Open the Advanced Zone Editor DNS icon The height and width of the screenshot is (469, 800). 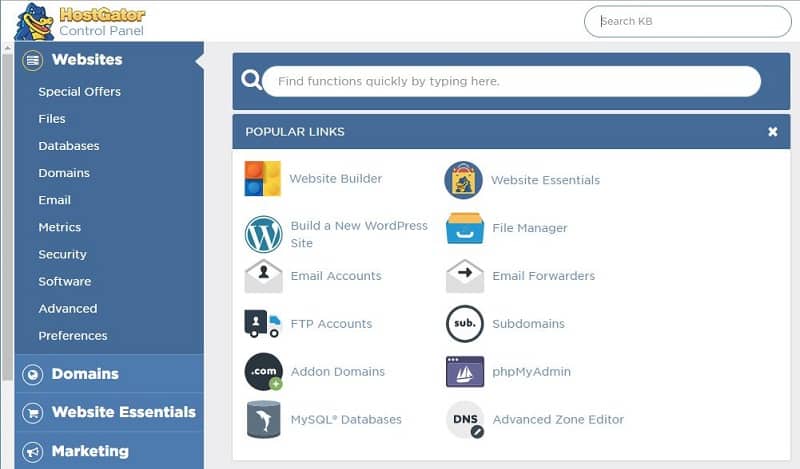(465, 419)
